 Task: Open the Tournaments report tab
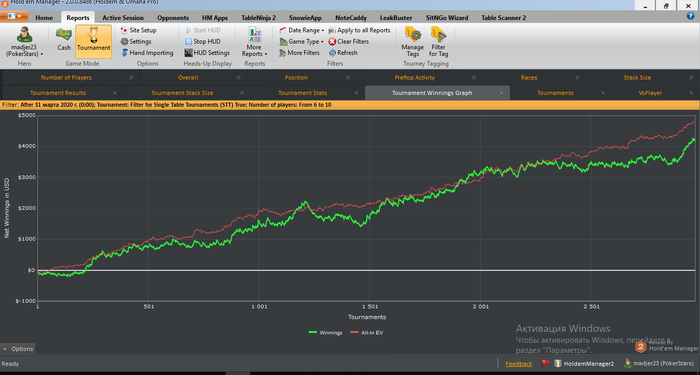[555, 93]
